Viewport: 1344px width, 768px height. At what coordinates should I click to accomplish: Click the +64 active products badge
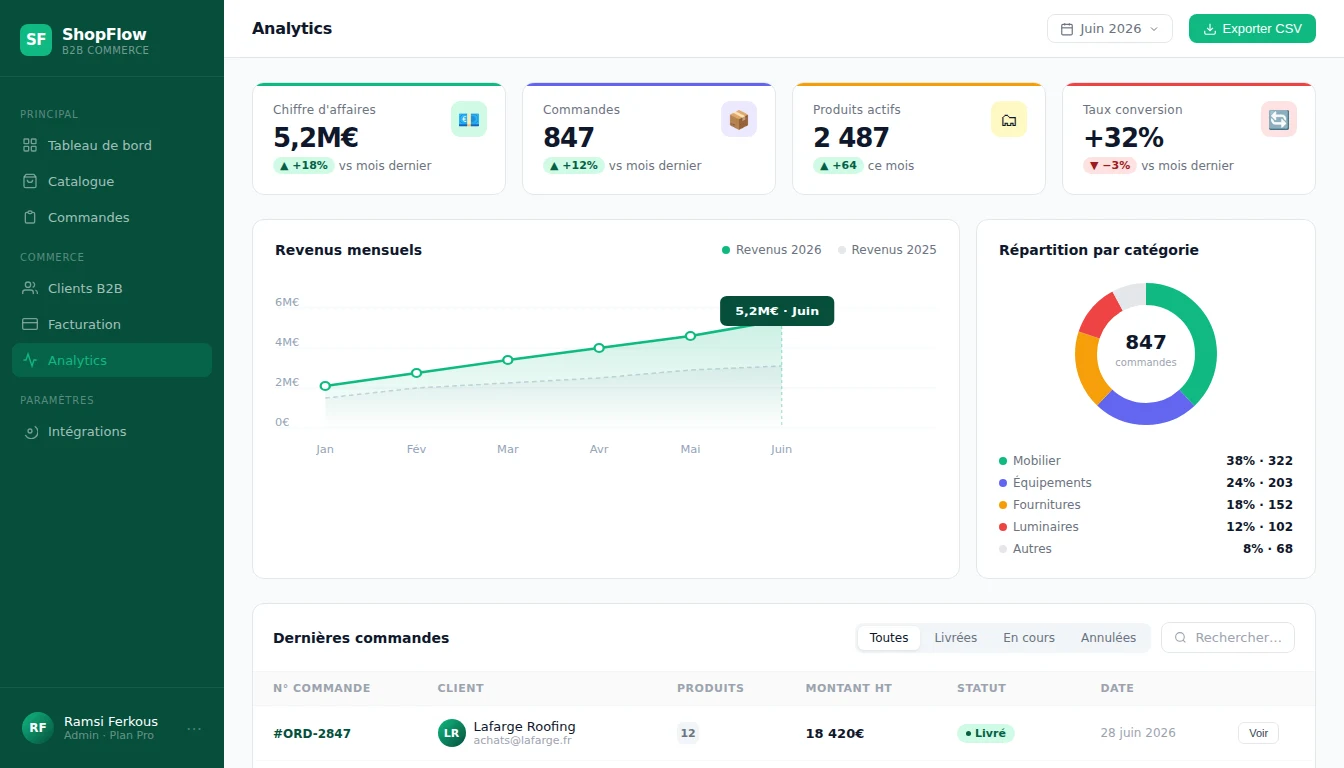coord(839,166)
